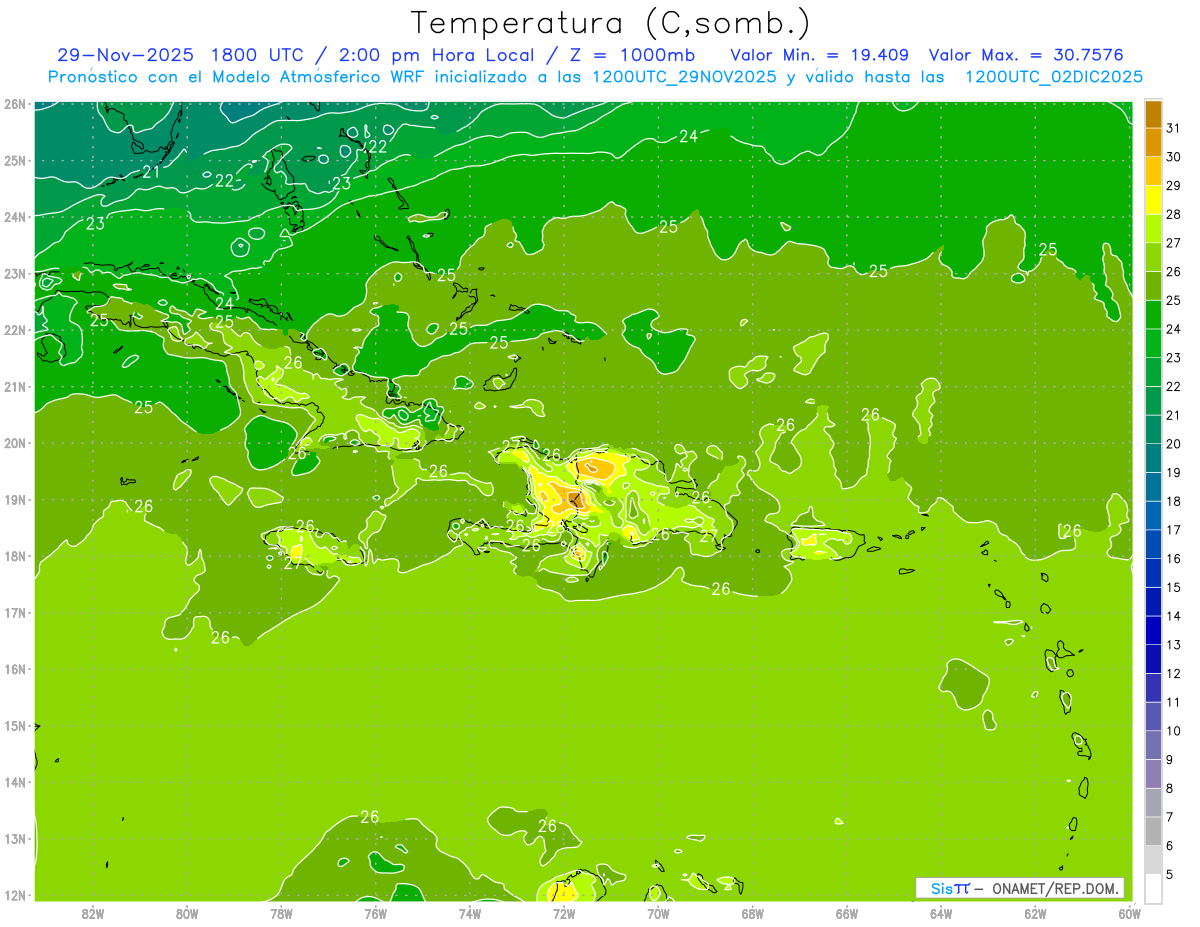Click the "Valor Min. = 19.409" readout
Viewport: 1200px width, 927px height.
(x=819, y=55)
